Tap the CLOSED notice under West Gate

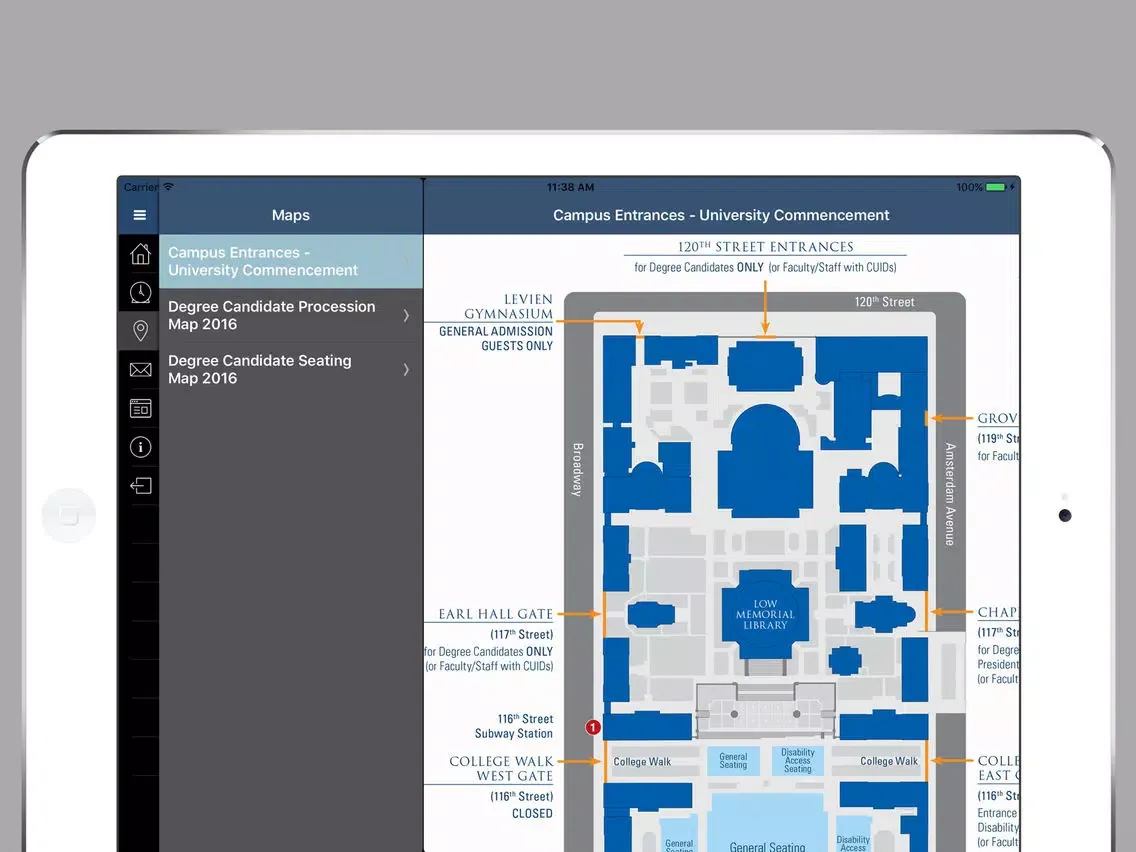[x=532, y=814]
